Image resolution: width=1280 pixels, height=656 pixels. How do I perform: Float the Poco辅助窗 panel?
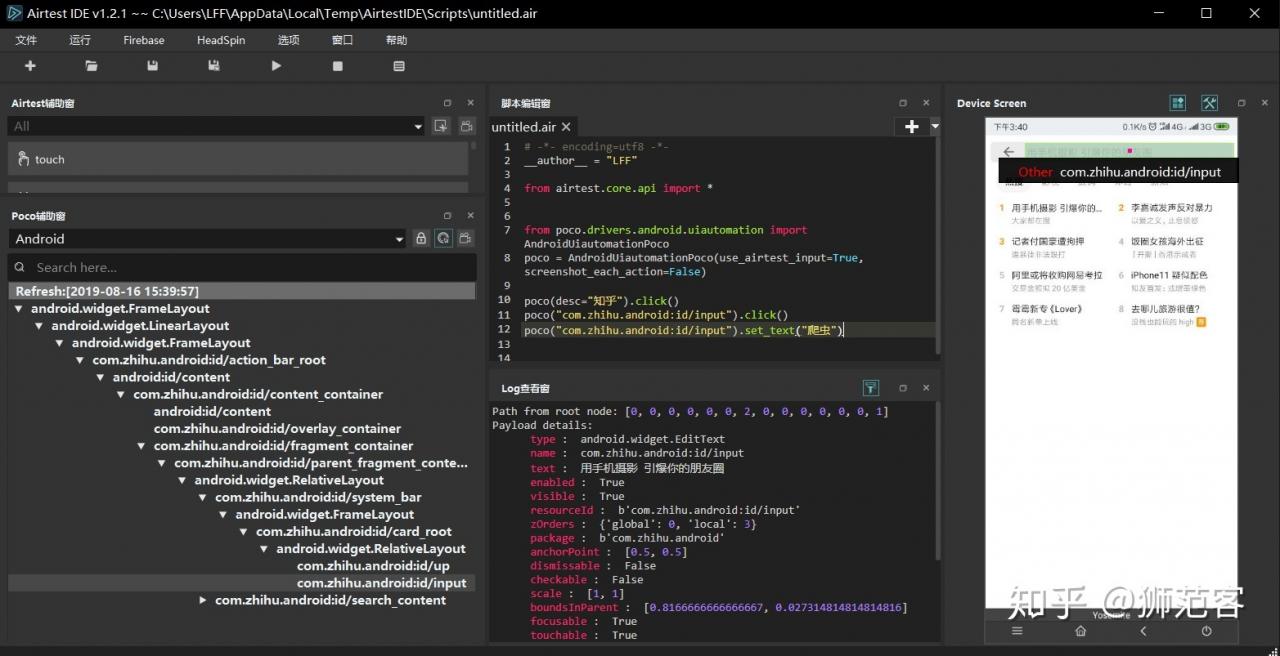[x=448, y=216]
